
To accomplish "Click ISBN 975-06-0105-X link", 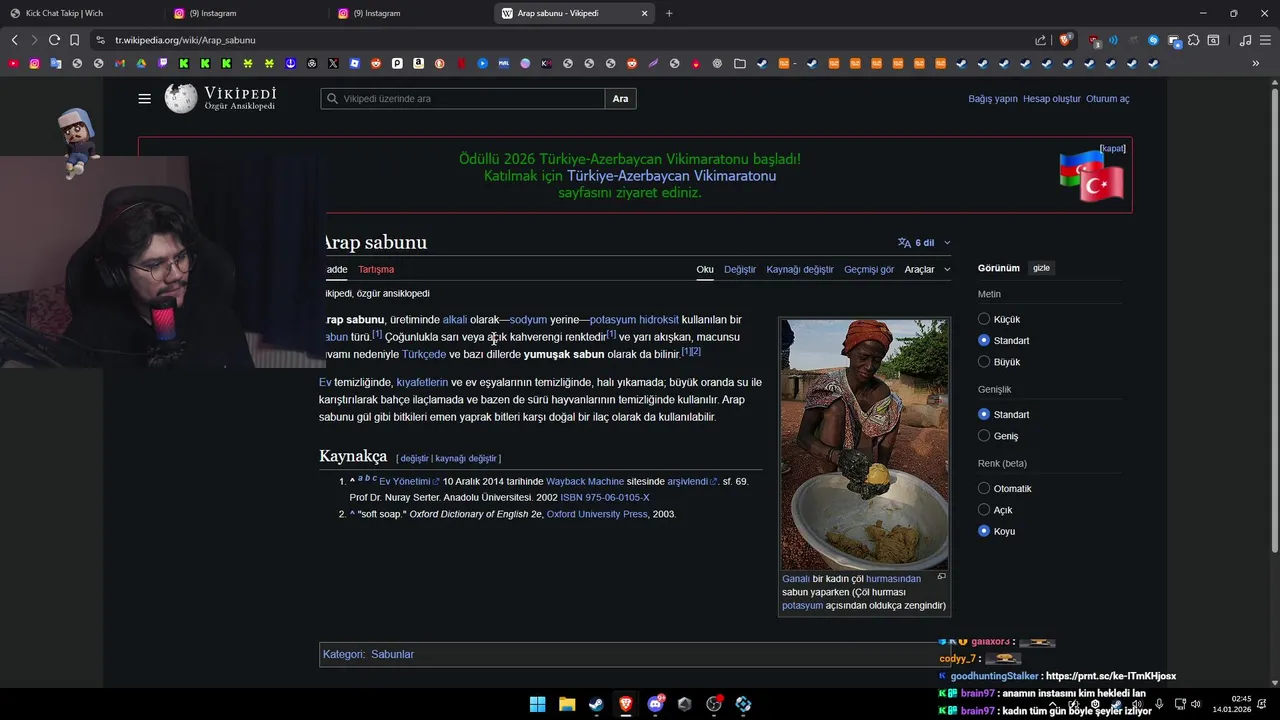I will 604,497.
